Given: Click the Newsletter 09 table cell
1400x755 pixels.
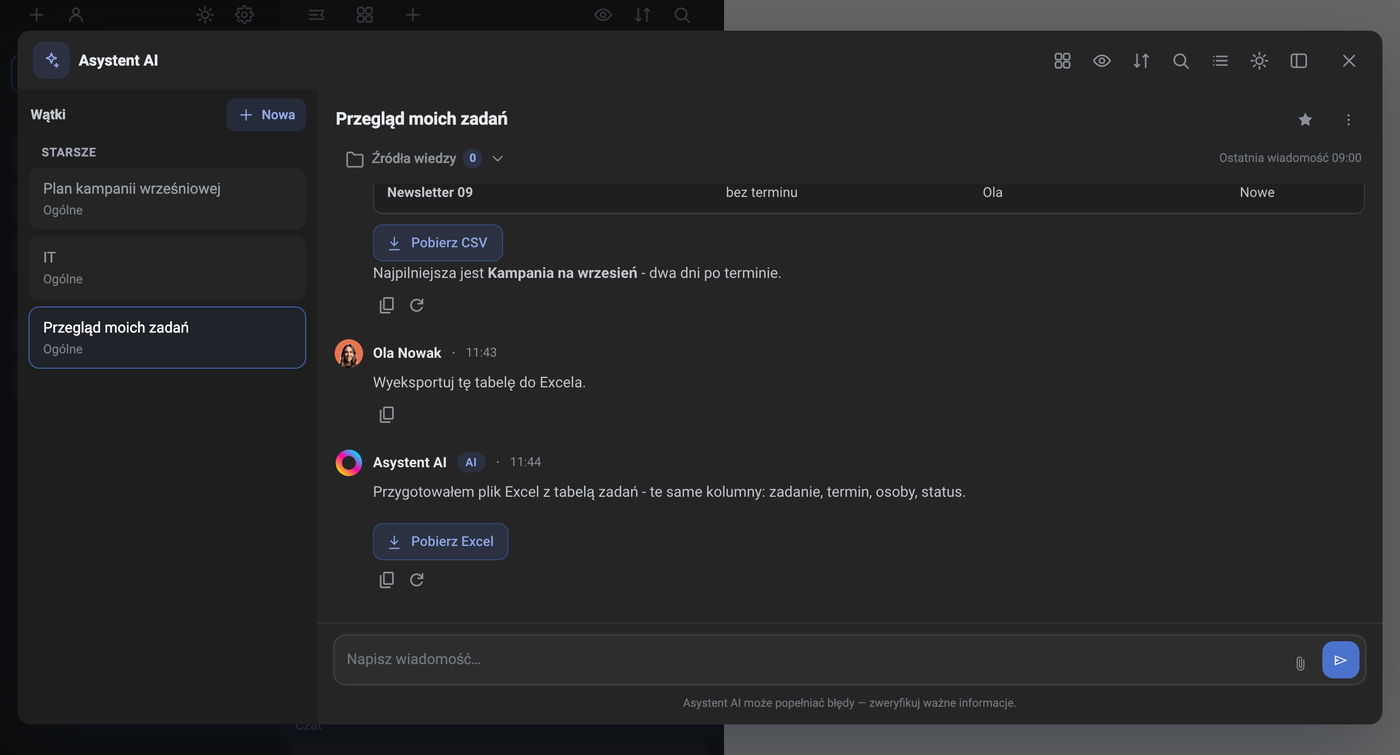Looking at the screenshot, I should tap(430, 192).
